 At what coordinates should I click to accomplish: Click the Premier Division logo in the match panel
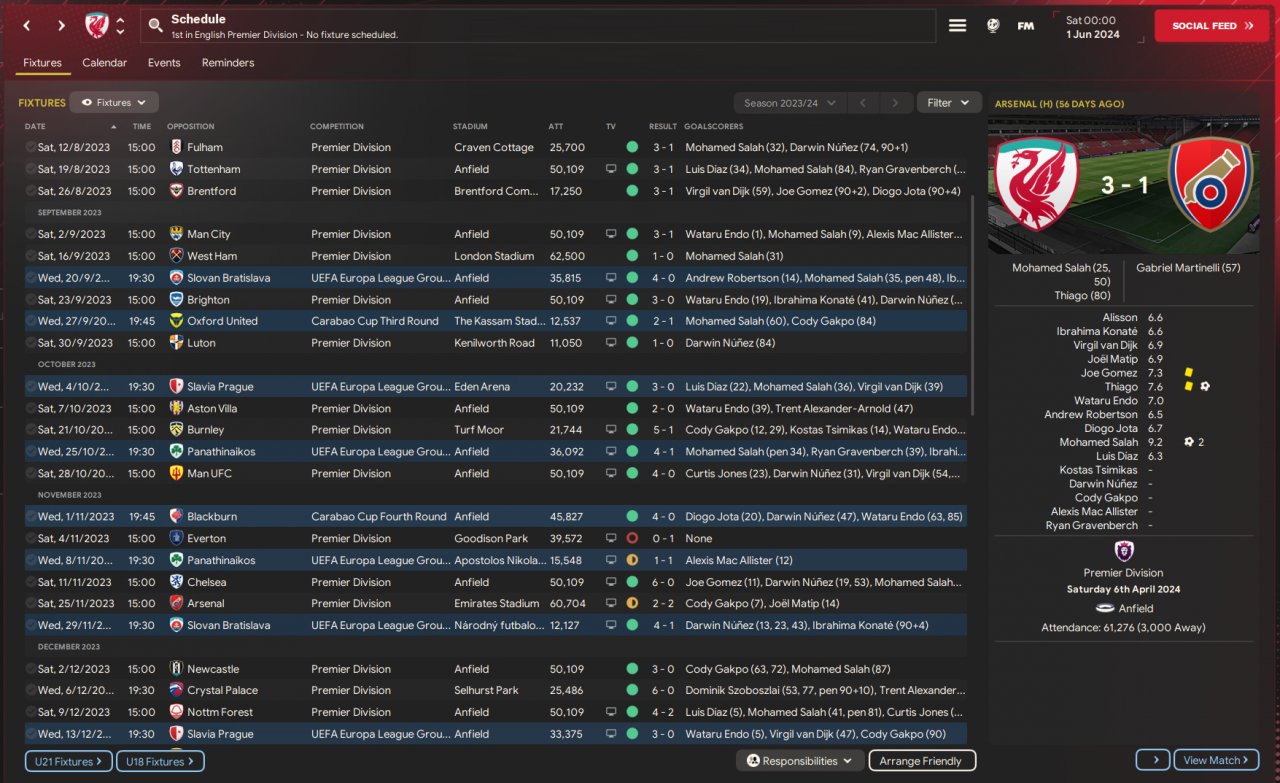point(1123,551)
